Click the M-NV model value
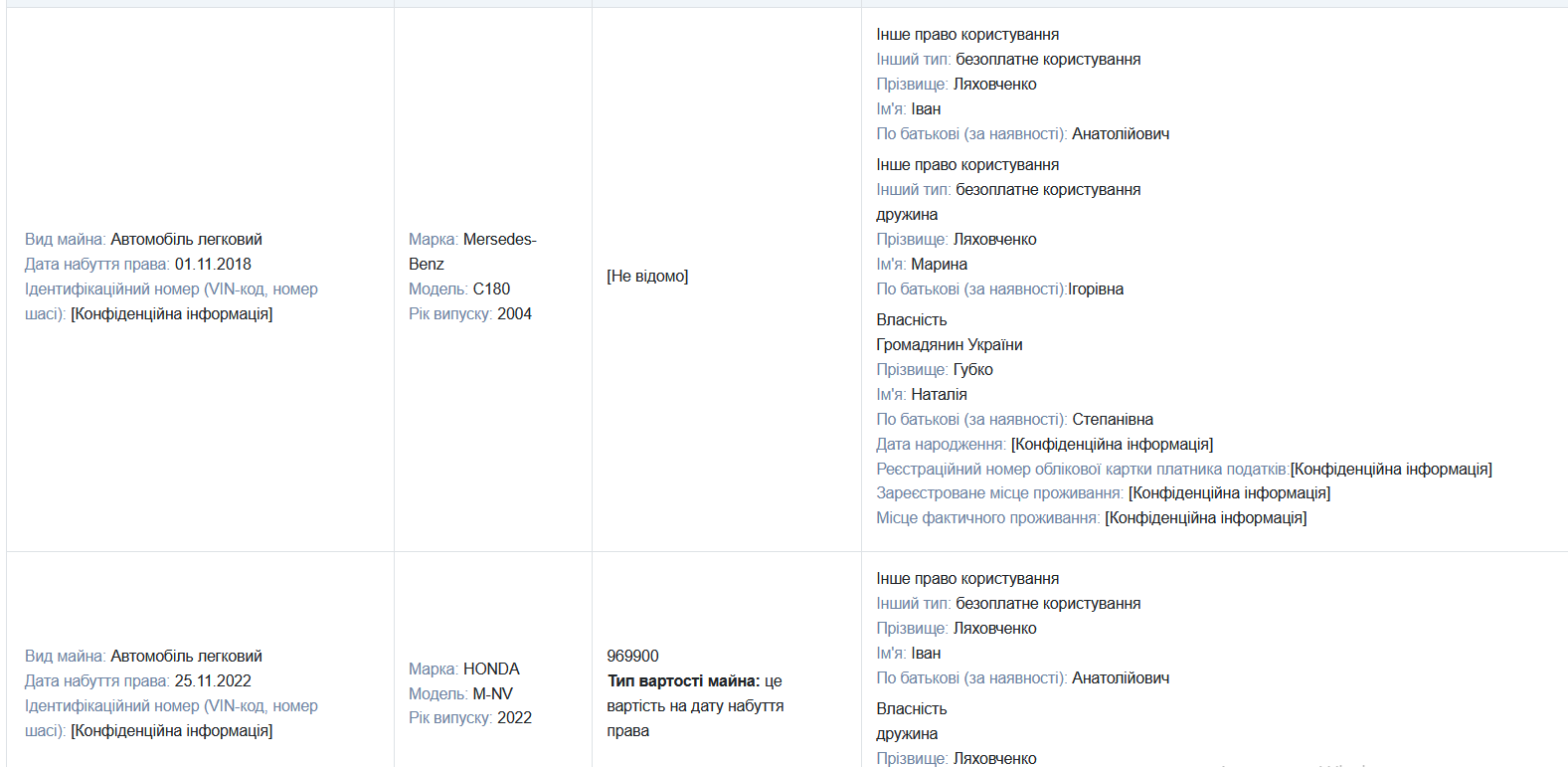1568x767 pixels. [492, 694]
